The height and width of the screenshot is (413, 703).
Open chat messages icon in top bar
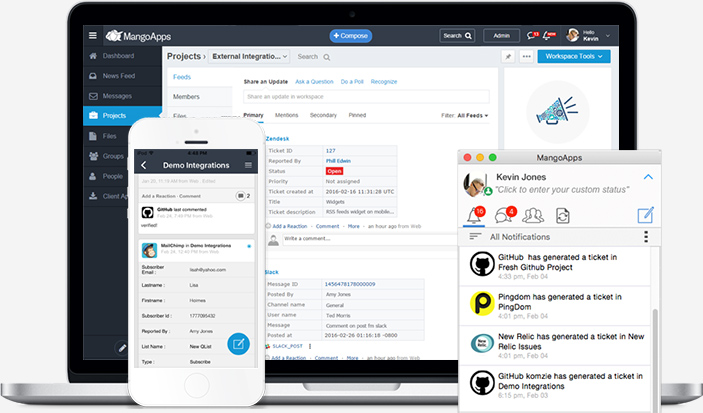533,35
